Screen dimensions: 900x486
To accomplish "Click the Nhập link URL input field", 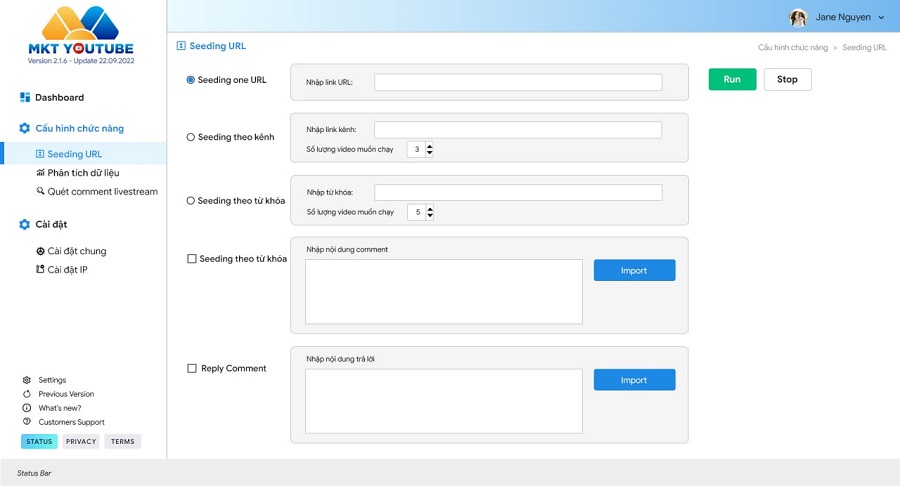I will click(518, 82).
